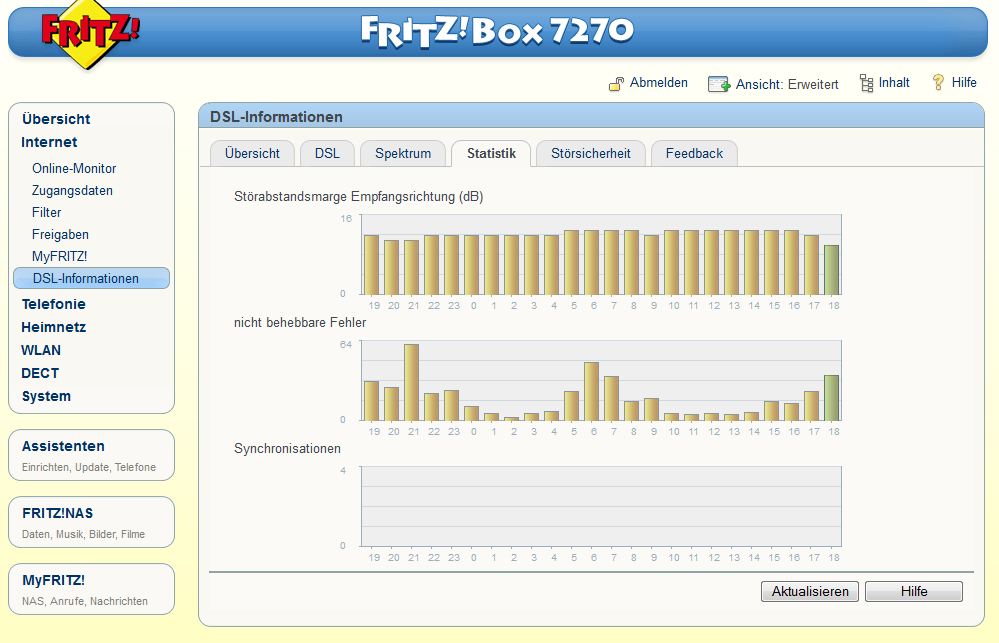
Task: Click the Aktualisieren button
Action: coord(810,591)
